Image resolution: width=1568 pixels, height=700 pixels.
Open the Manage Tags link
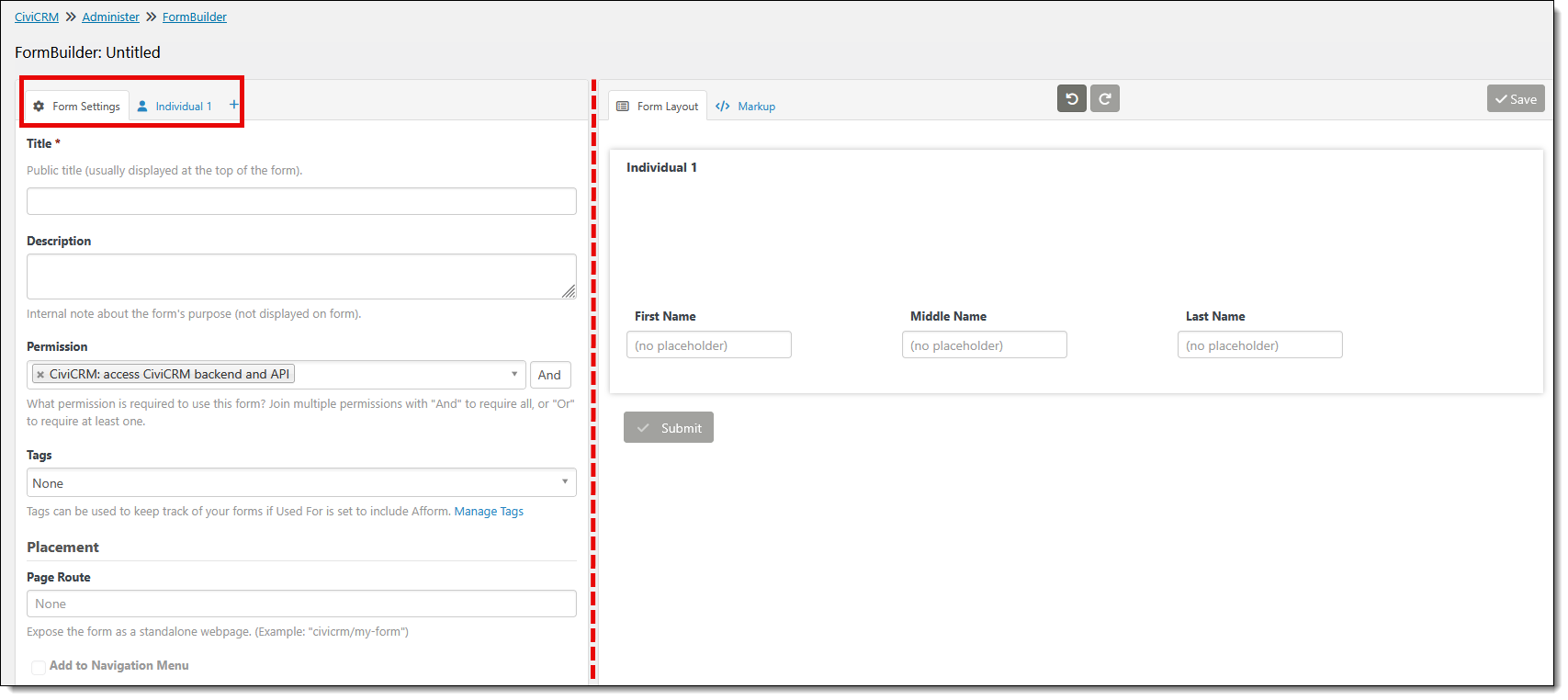489,512
